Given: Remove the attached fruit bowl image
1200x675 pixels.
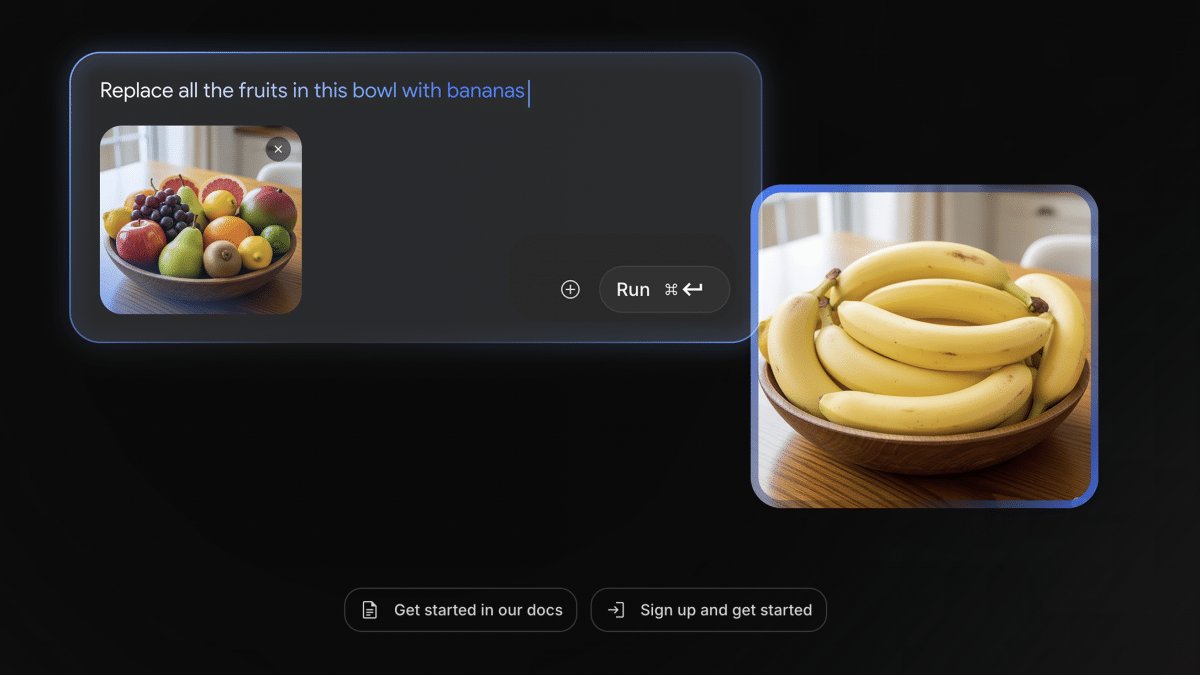Looking at the screenshot, I should tap(278, 149).
